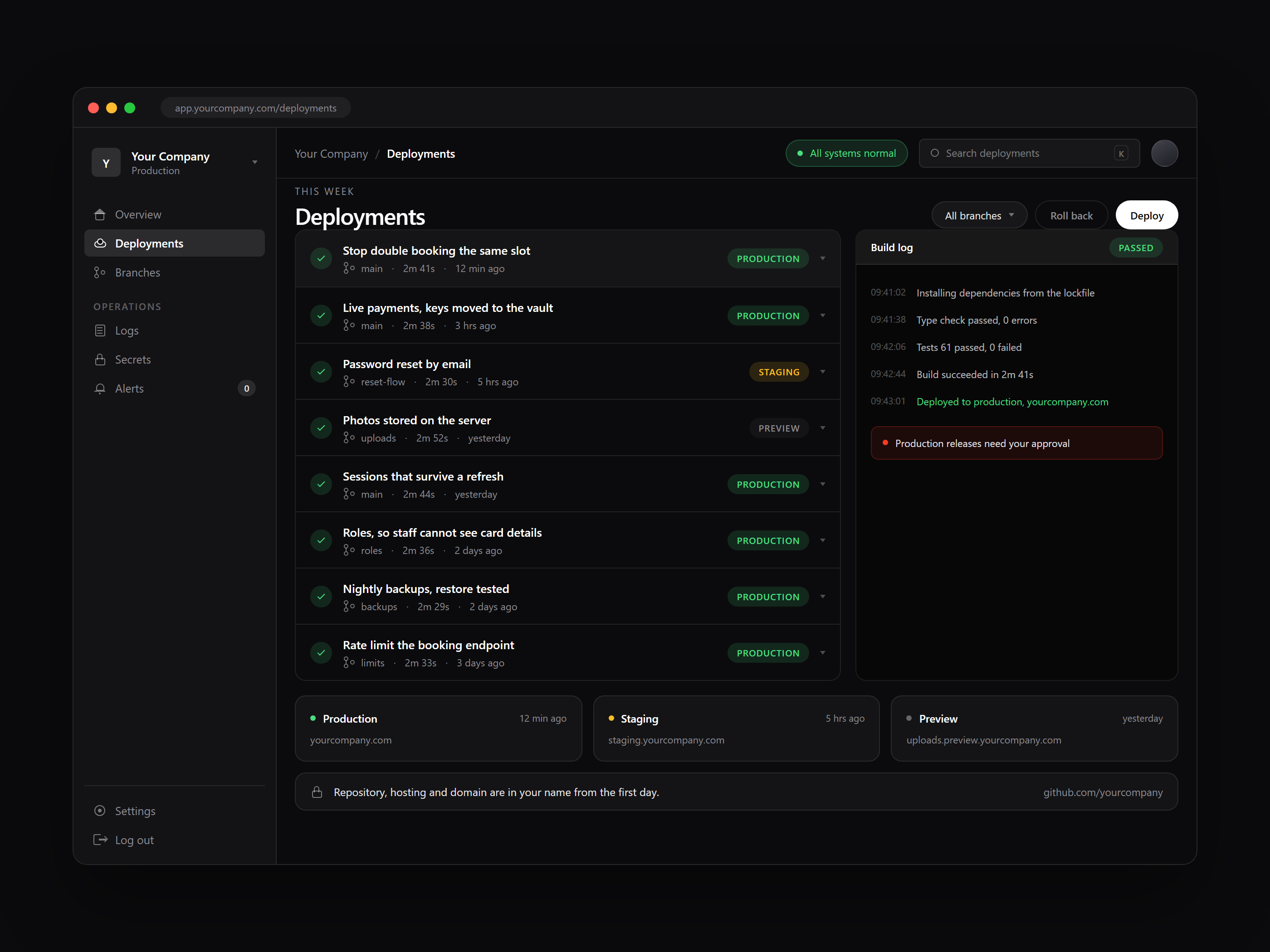This screenshot has width=1270, height=952.
Task: Click the Roll back button
Action: 1071,216
